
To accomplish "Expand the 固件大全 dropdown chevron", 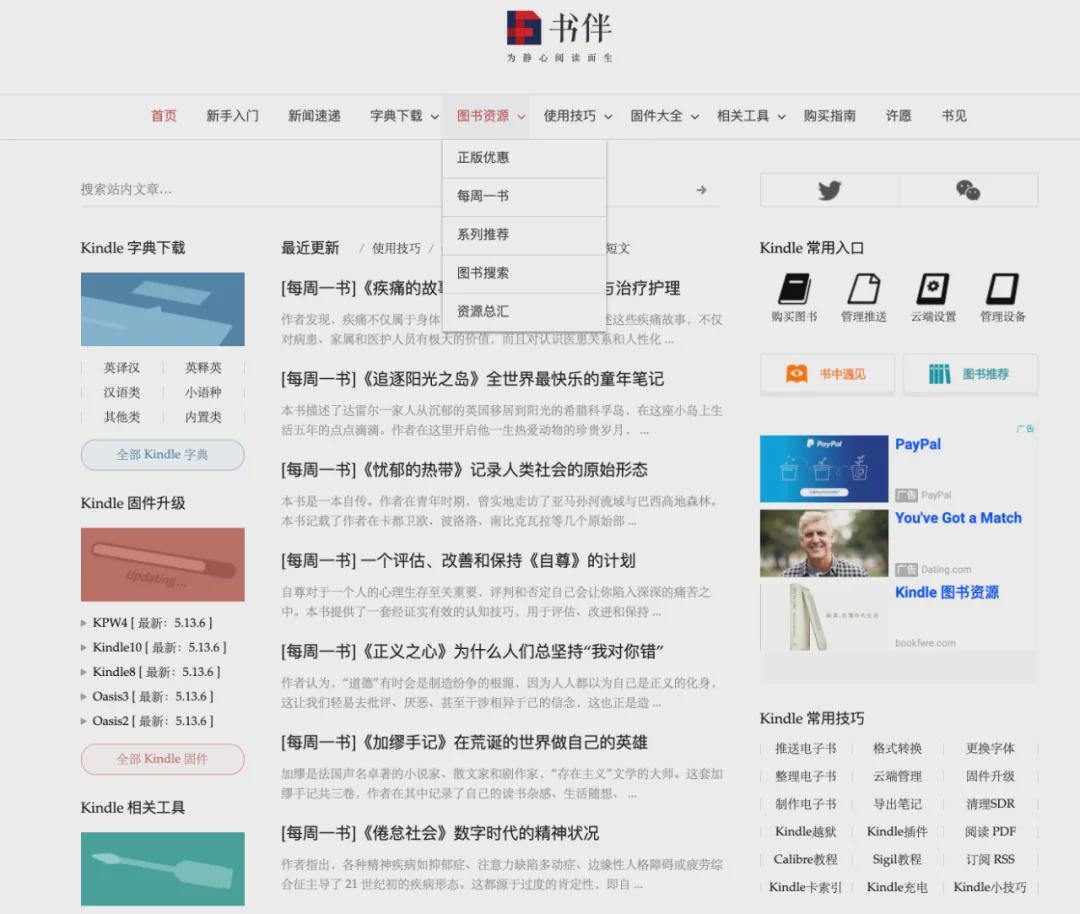I will click(695, 117).
